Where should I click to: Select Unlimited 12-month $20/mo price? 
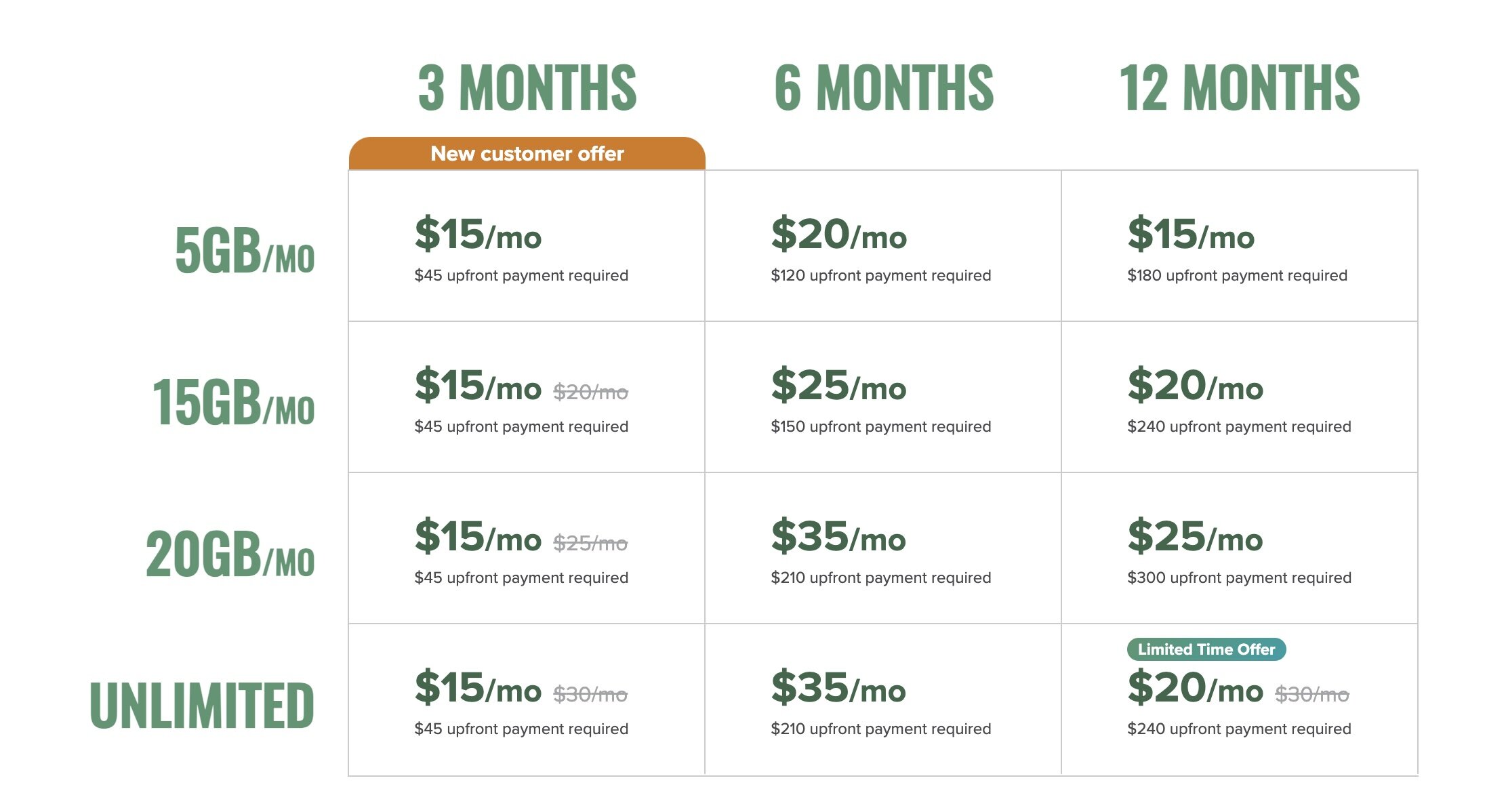(1195, 688)
